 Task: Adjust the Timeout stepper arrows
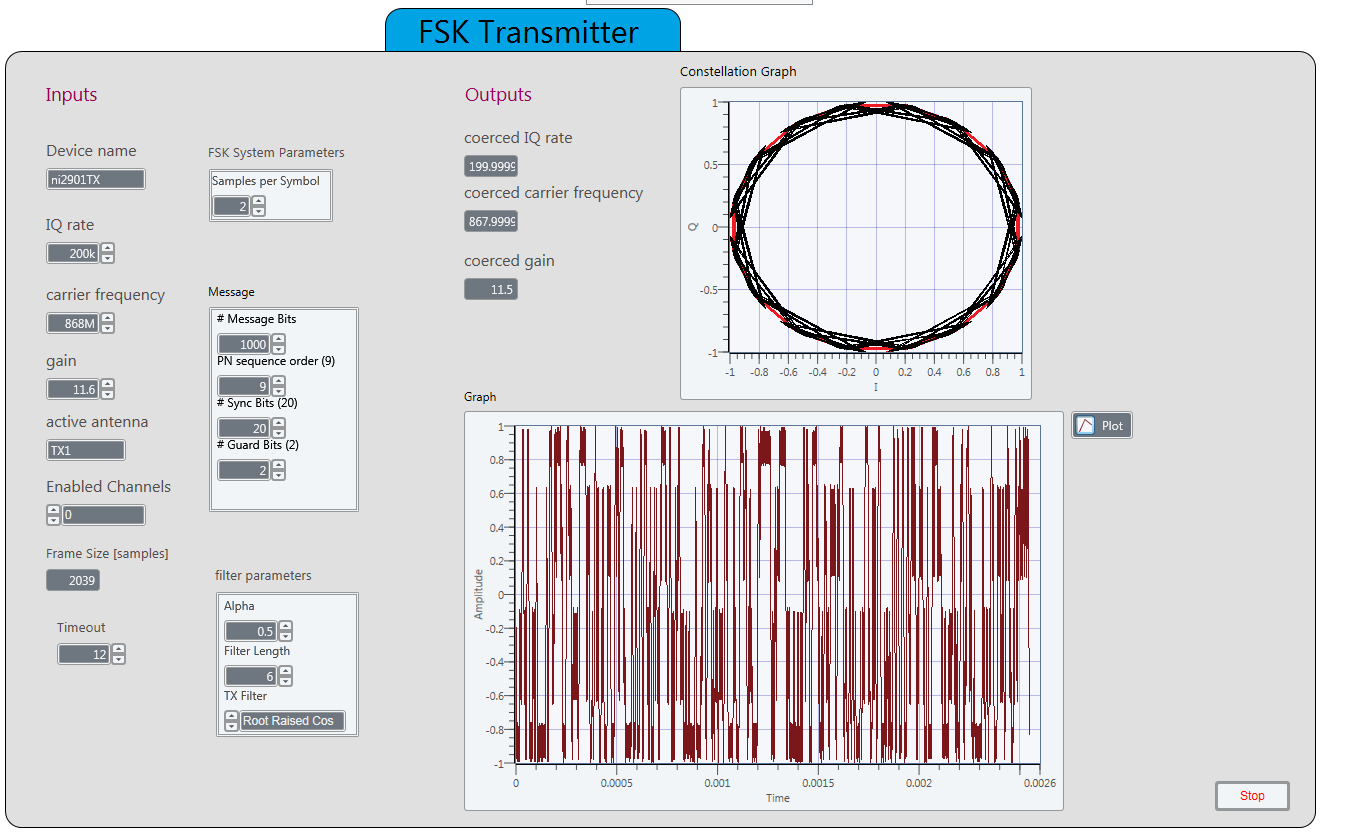[x=119, y=654]
